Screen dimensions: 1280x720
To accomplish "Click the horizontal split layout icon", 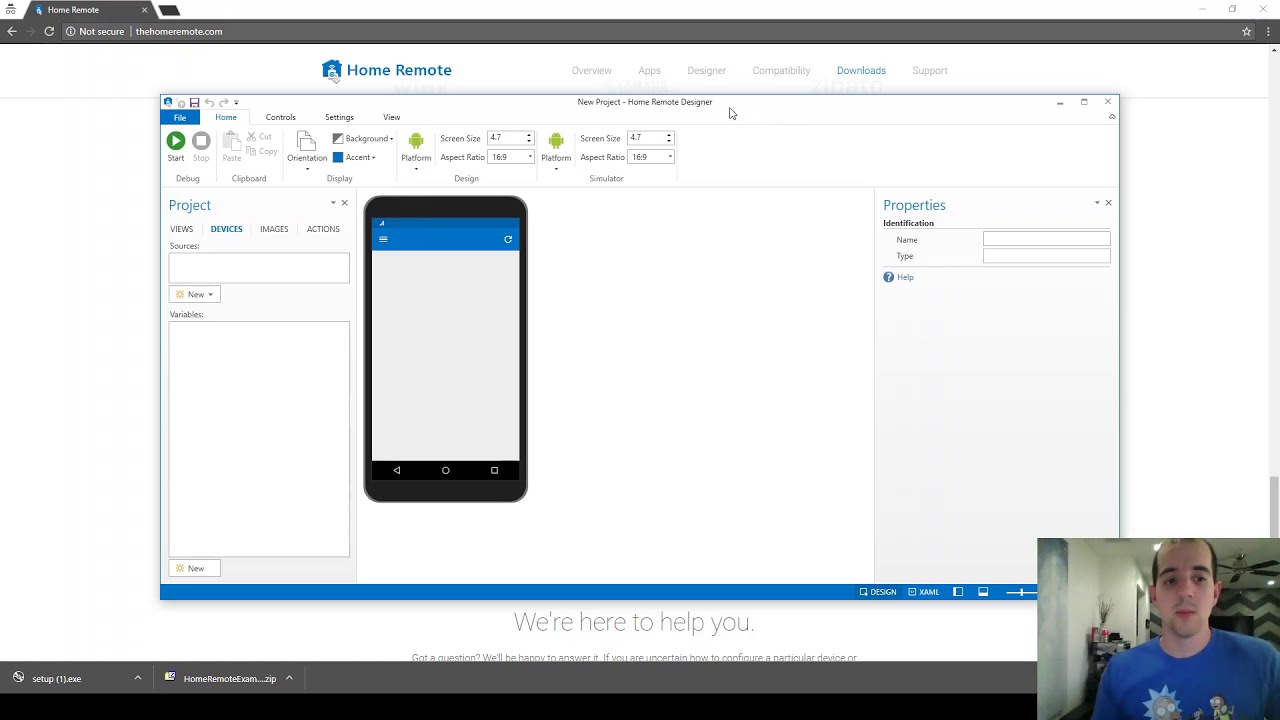I will tap(983, 592).
